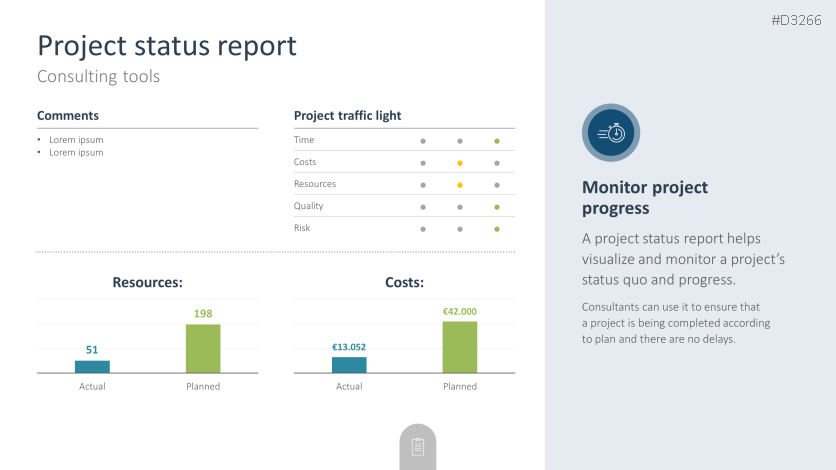
Task: Click the 'Consulting tools' subtitle
Action: tap(98, 76)
